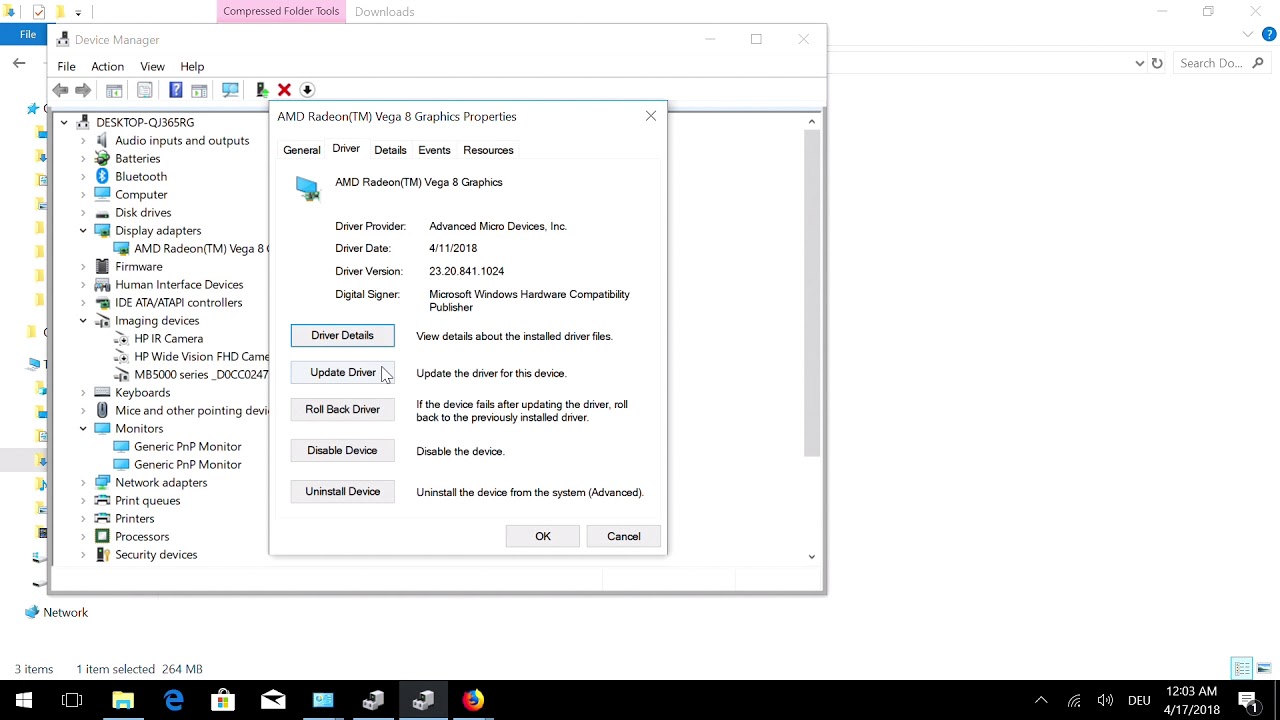1280x720 pixels.
Task: Open the Mail app from the taskbar
Action: [x=273, y=700]
